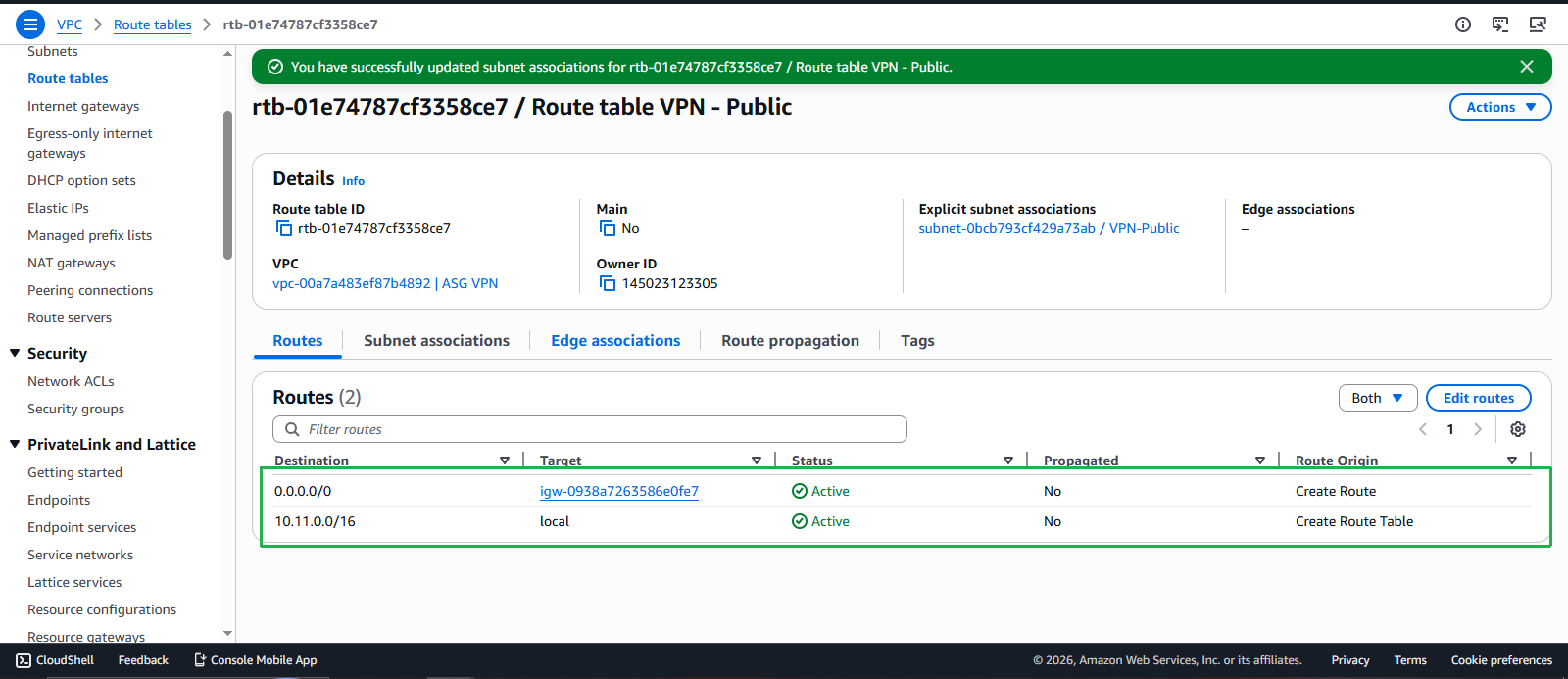Open Network ACLs in sidebar
Image resolution: width=1568 pixels, height=679 pixels.
pyautogui.click(x=71, y=381)
